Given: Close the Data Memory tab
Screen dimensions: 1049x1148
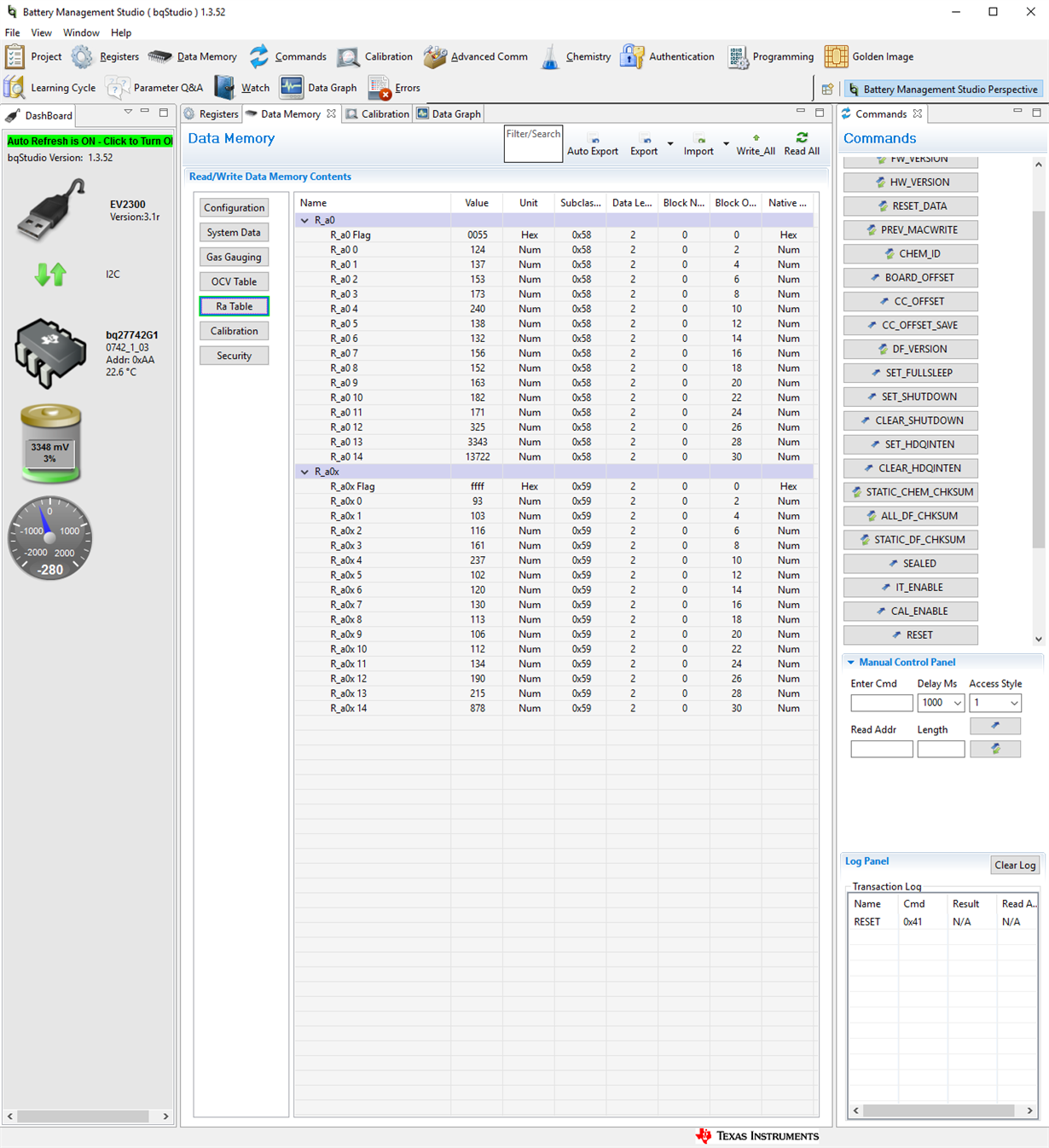Looking at the screenshot, I should coord(331,113).
